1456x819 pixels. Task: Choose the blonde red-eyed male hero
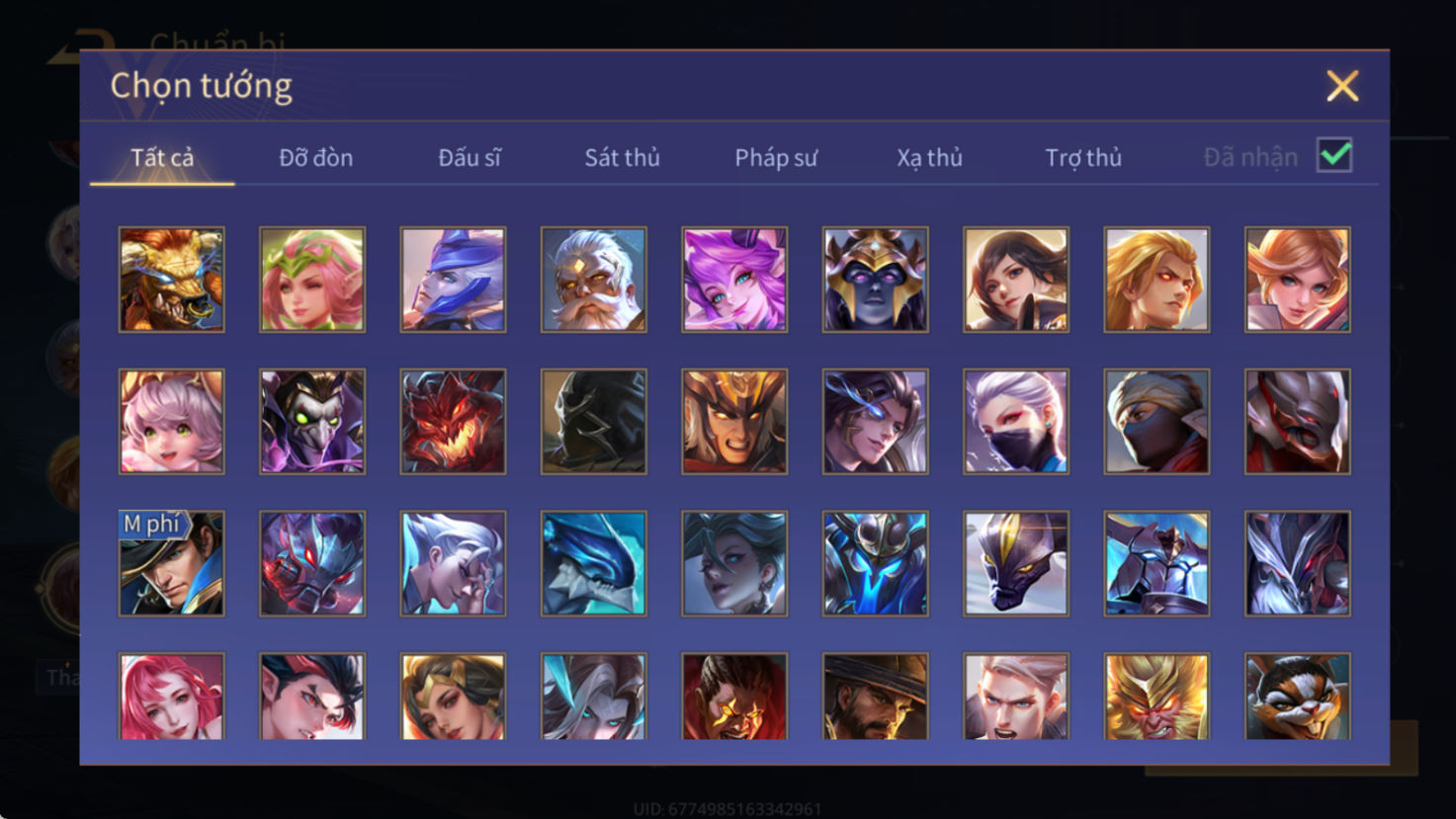click(1156, 280)
